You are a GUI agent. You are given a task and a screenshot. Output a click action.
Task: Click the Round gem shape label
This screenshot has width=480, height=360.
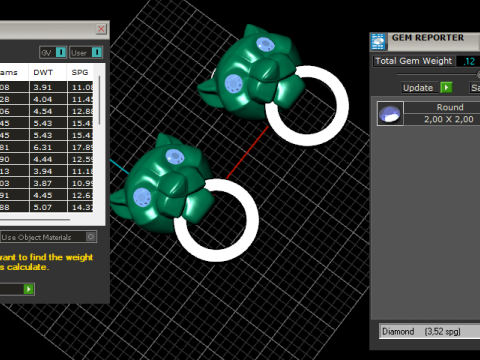[x=450, y=107]
